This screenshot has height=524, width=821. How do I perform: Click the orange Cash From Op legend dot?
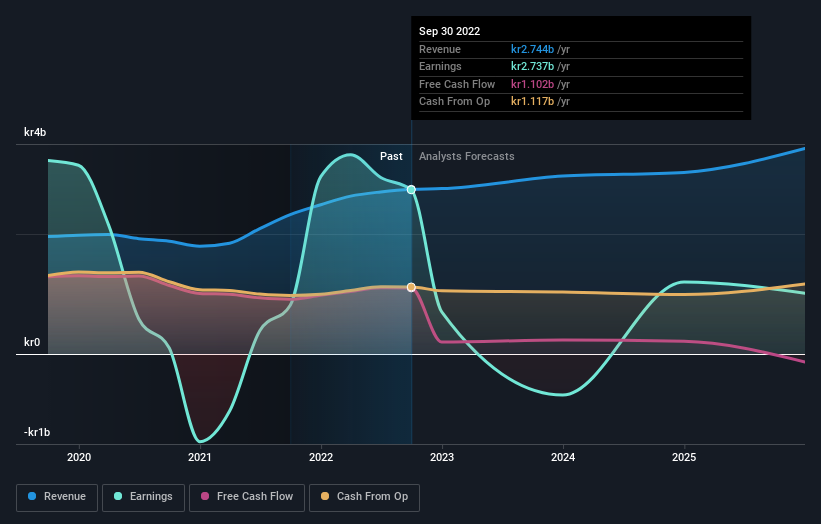tap(325, 496)
